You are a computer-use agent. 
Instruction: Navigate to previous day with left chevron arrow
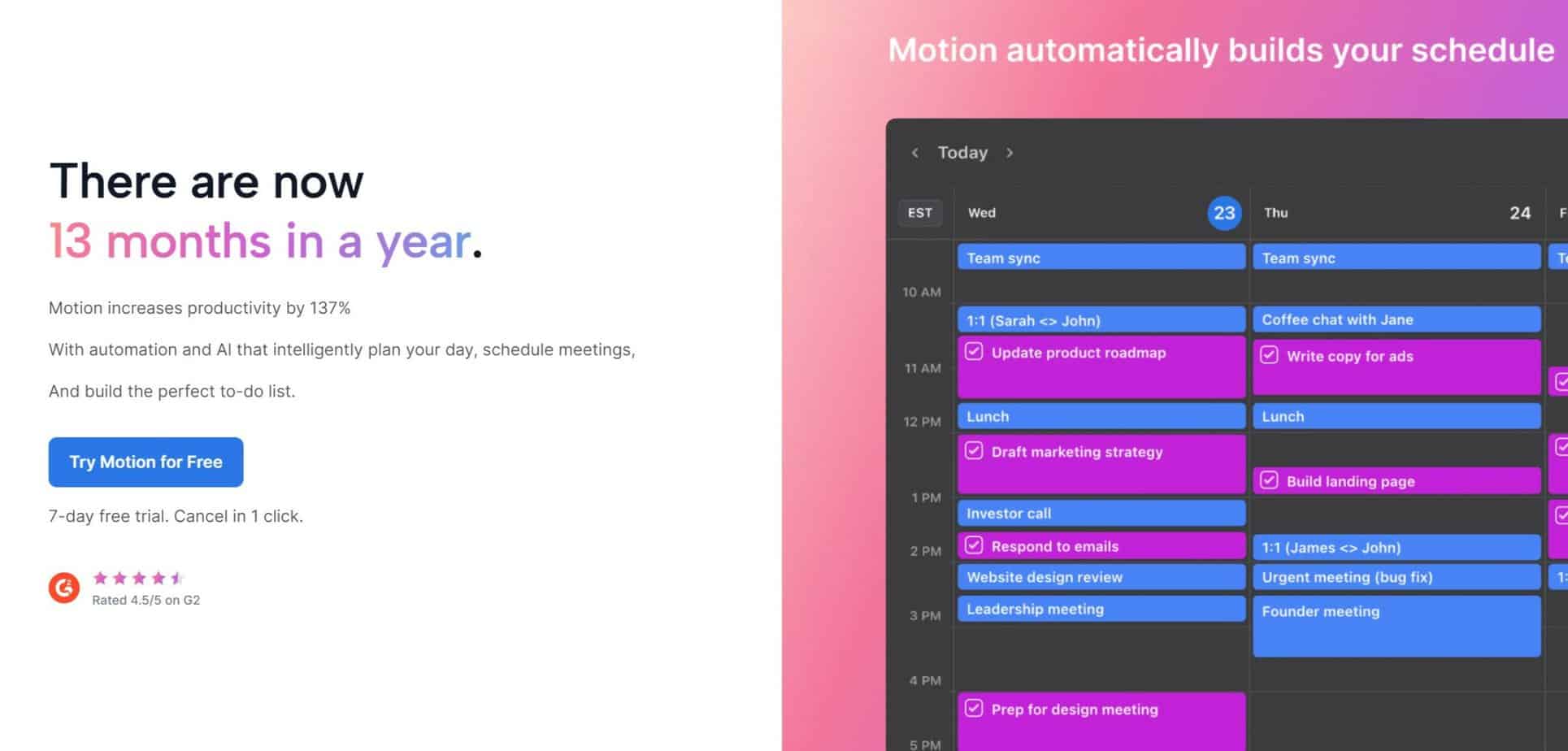click(x=915, y=153)
